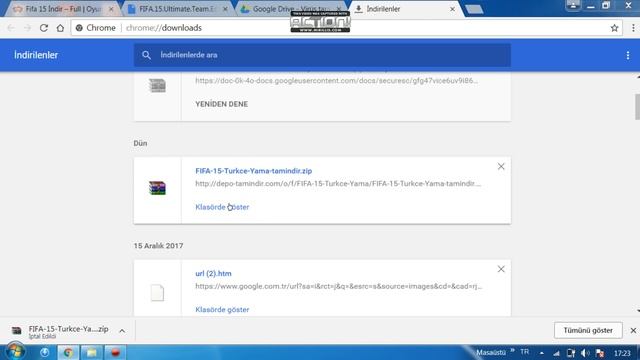The image size is (640, 360).
Task: Click the scrollbar down arrow
Action: (x=638, y=311)
